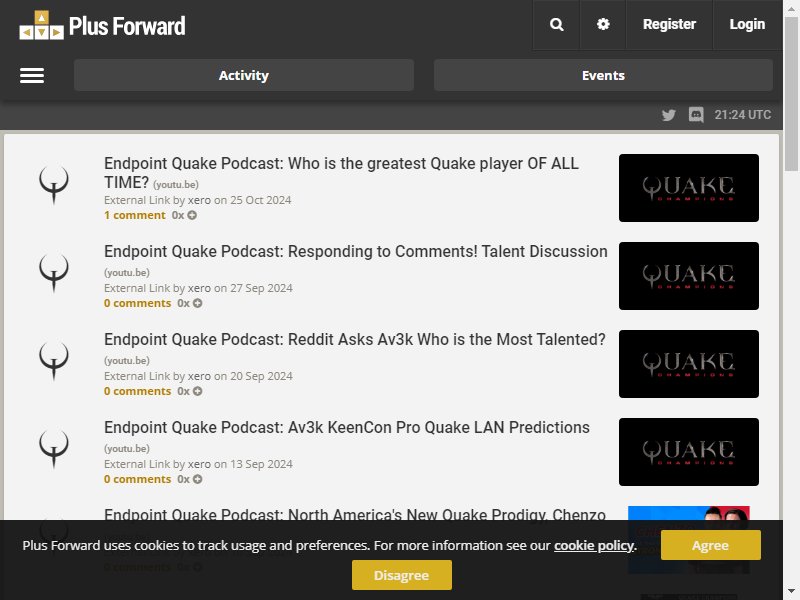View comments on 'Responding to Comments' post
Image resolution: width=800 pixels, height=600 pixels.
tap(138, 303)
